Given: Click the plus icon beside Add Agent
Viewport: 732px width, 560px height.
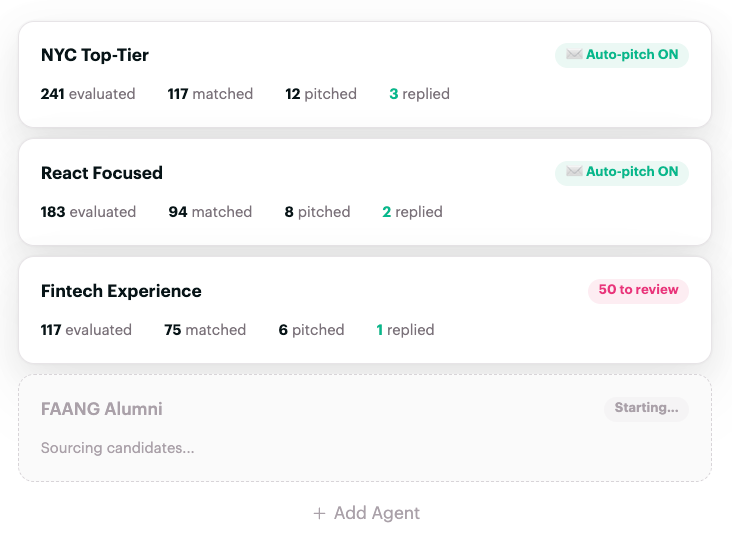Looking at the screenshot, I should pos(319,513).
